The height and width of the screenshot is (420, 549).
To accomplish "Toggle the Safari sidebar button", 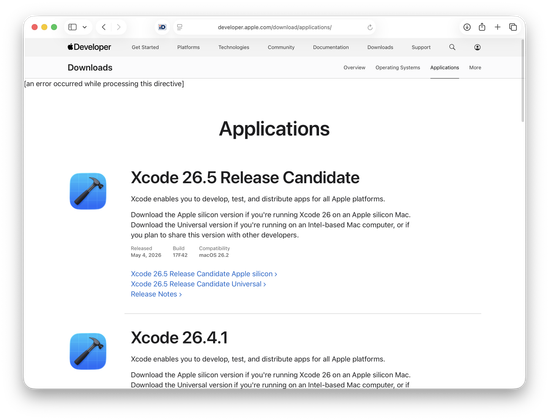I will tap(72, 27).
